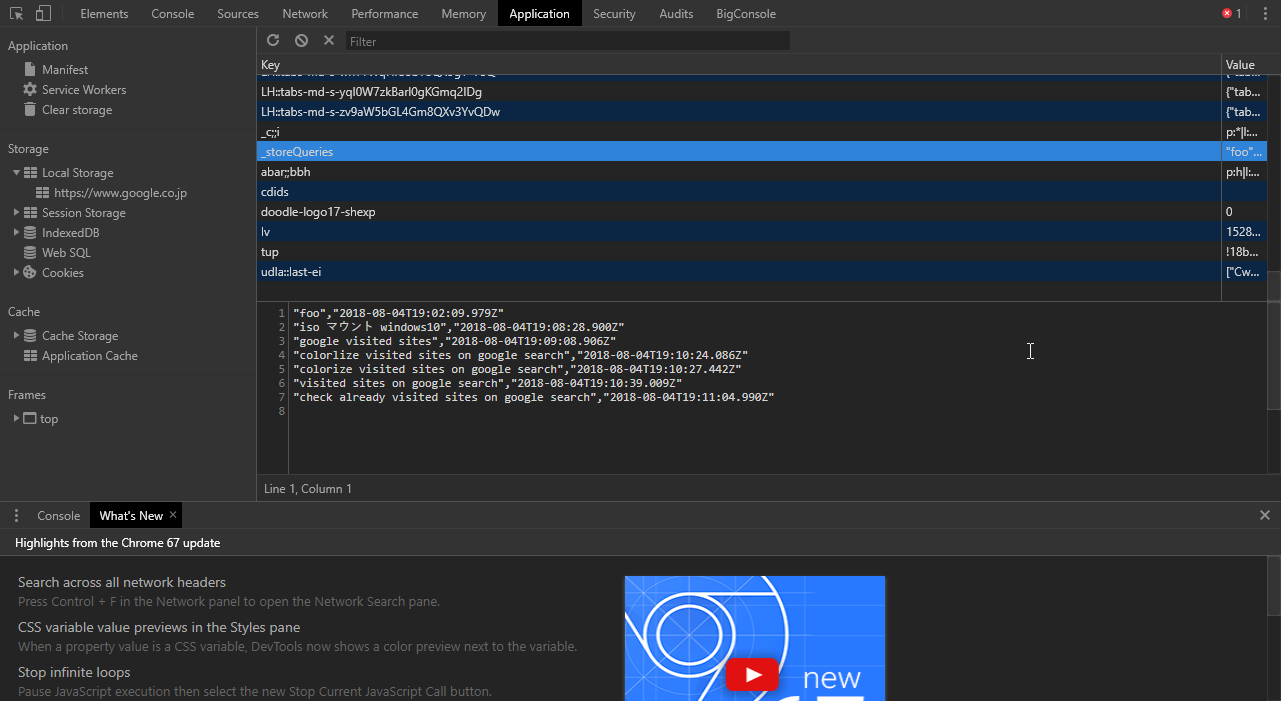Expand the Cookies node

pyautogui.click(x=16, y=273)
